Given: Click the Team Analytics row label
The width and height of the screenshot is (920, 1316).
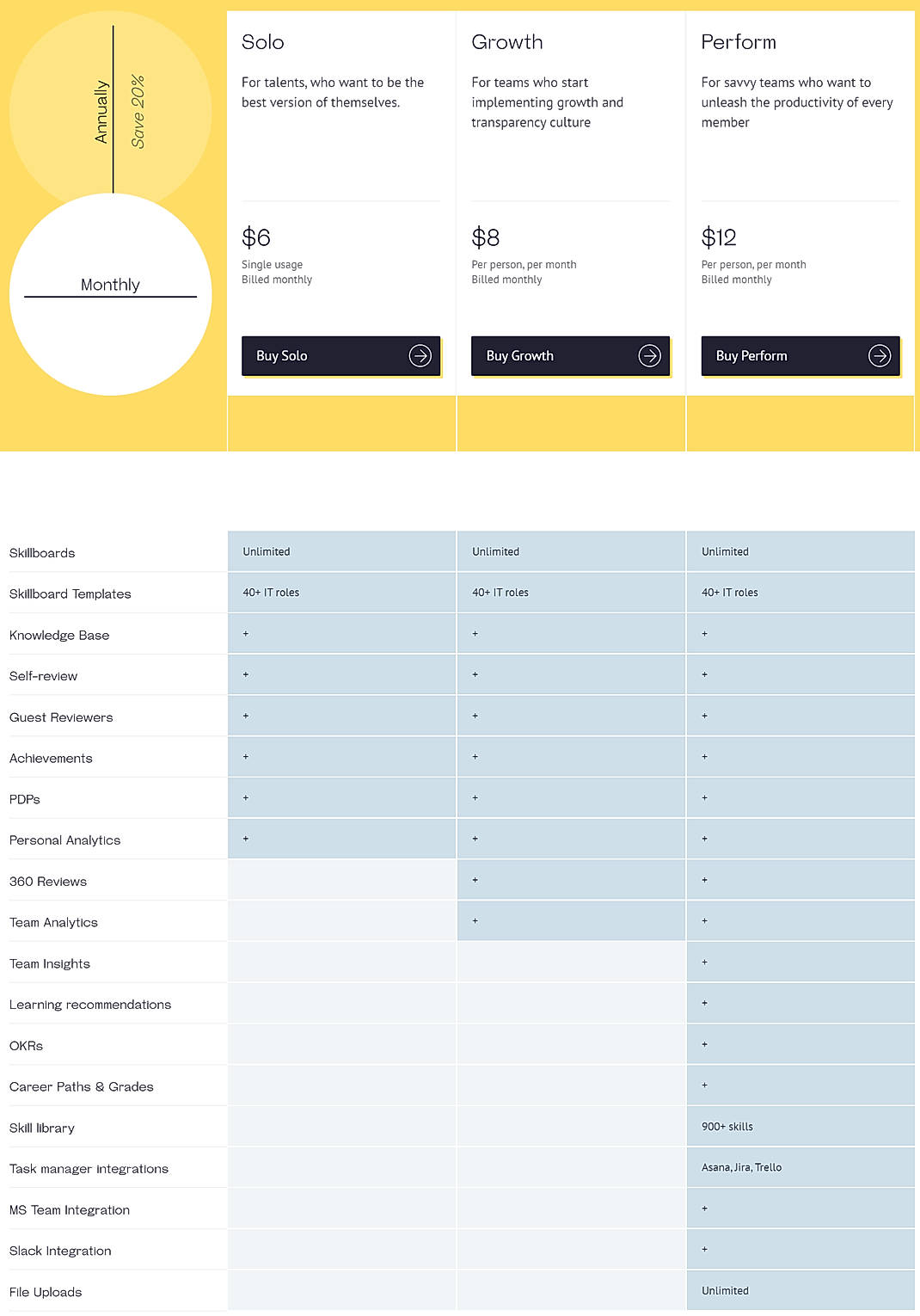Looking at the screenshot, I should pos(53,923).
